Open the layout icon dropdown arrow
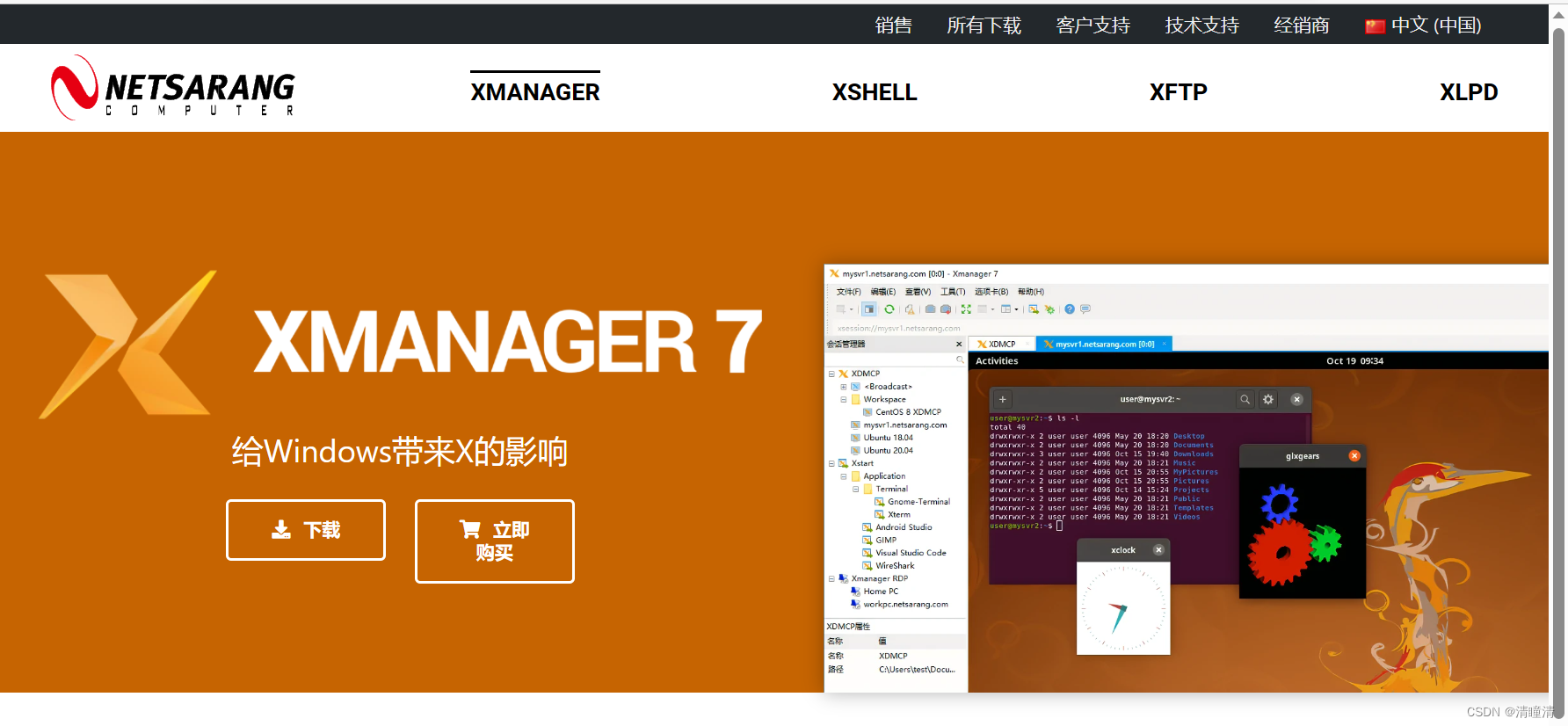 coord(1016,309)
